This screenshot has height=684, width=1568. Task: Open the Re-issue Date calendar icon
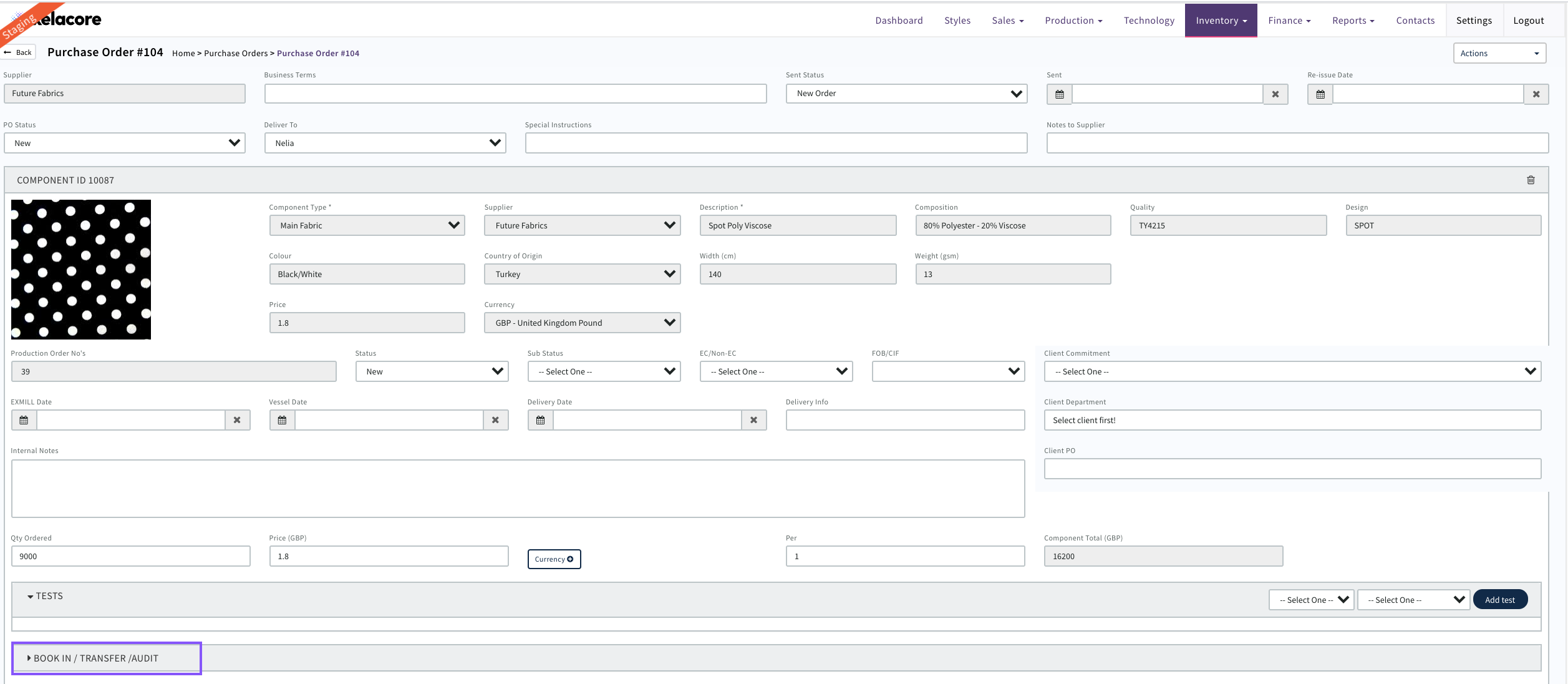1320,94
